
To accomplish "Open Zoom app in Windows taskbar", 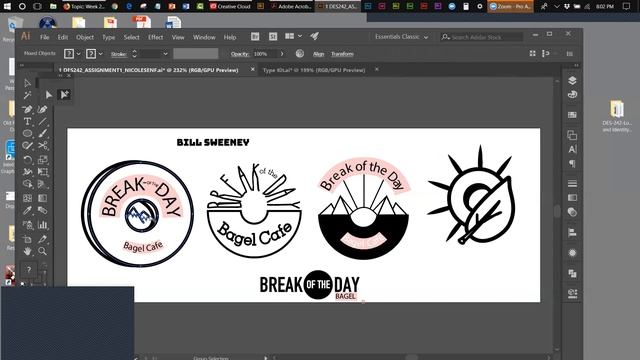I will click(x=510, y=7).
